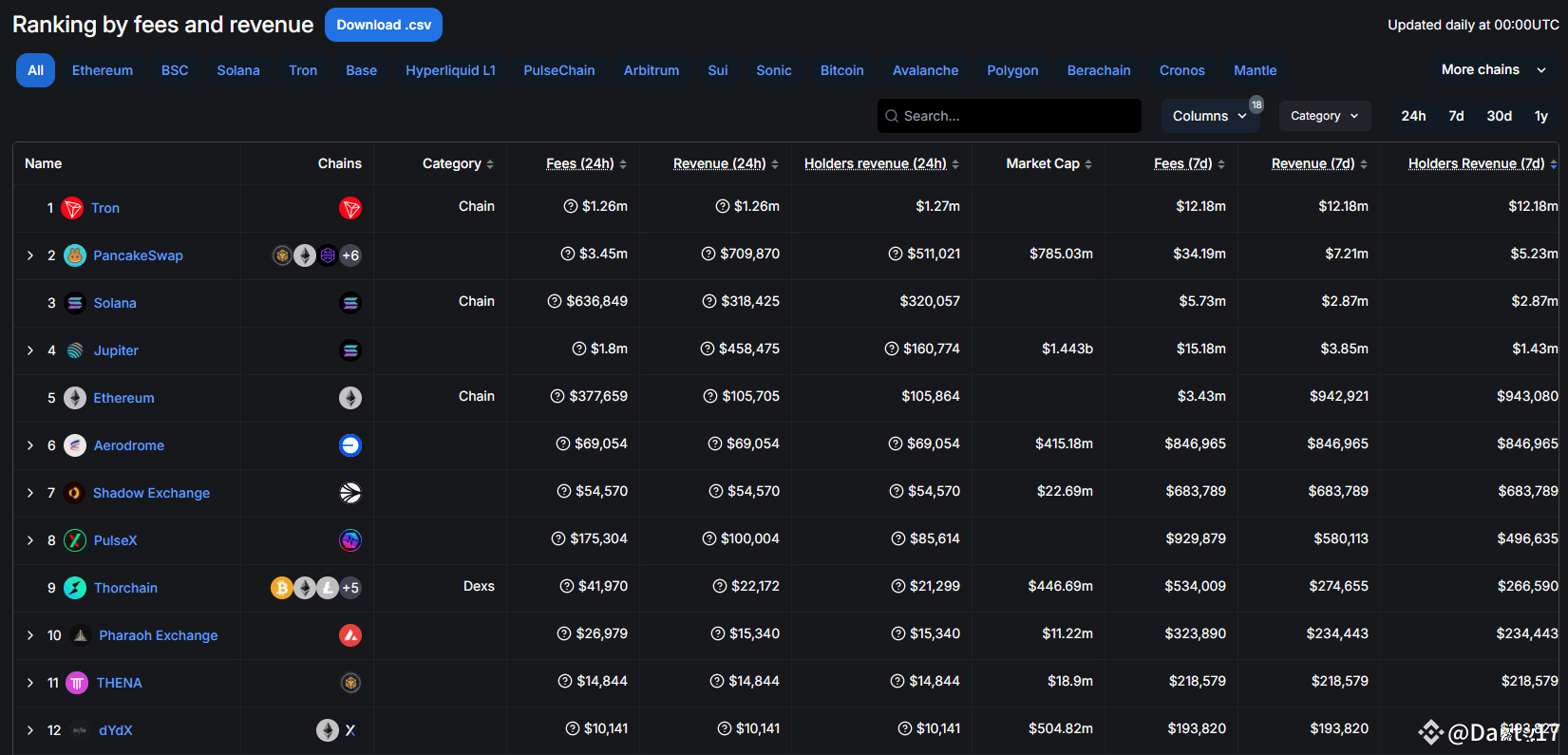Click the Tron chain icon in Chains column
Image resolution: width=1568 pixels, height=755 pixels.
pyautogui.click(x=350, y=208)
